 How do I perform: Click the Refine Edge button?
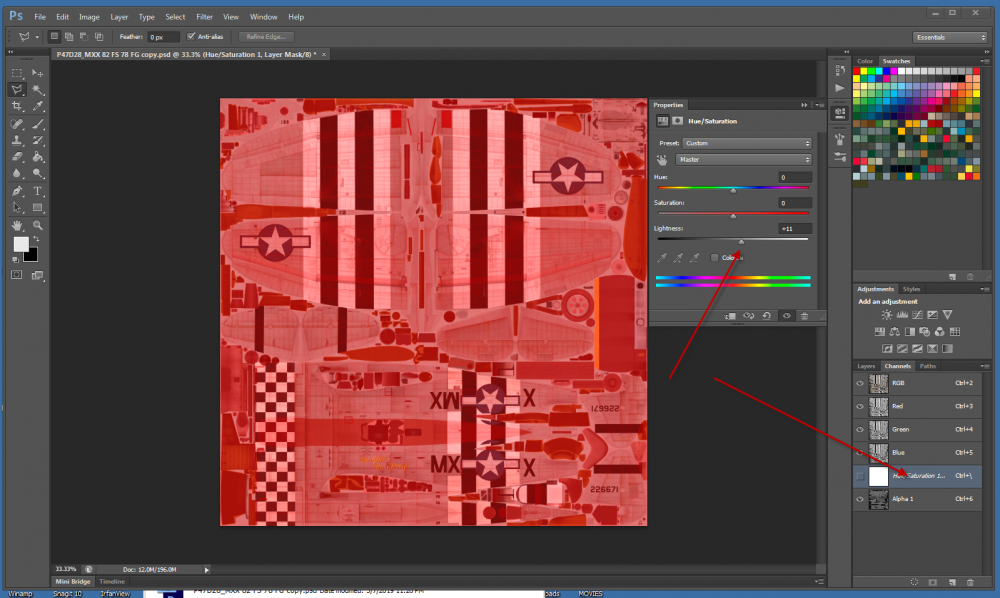point(265,37)
